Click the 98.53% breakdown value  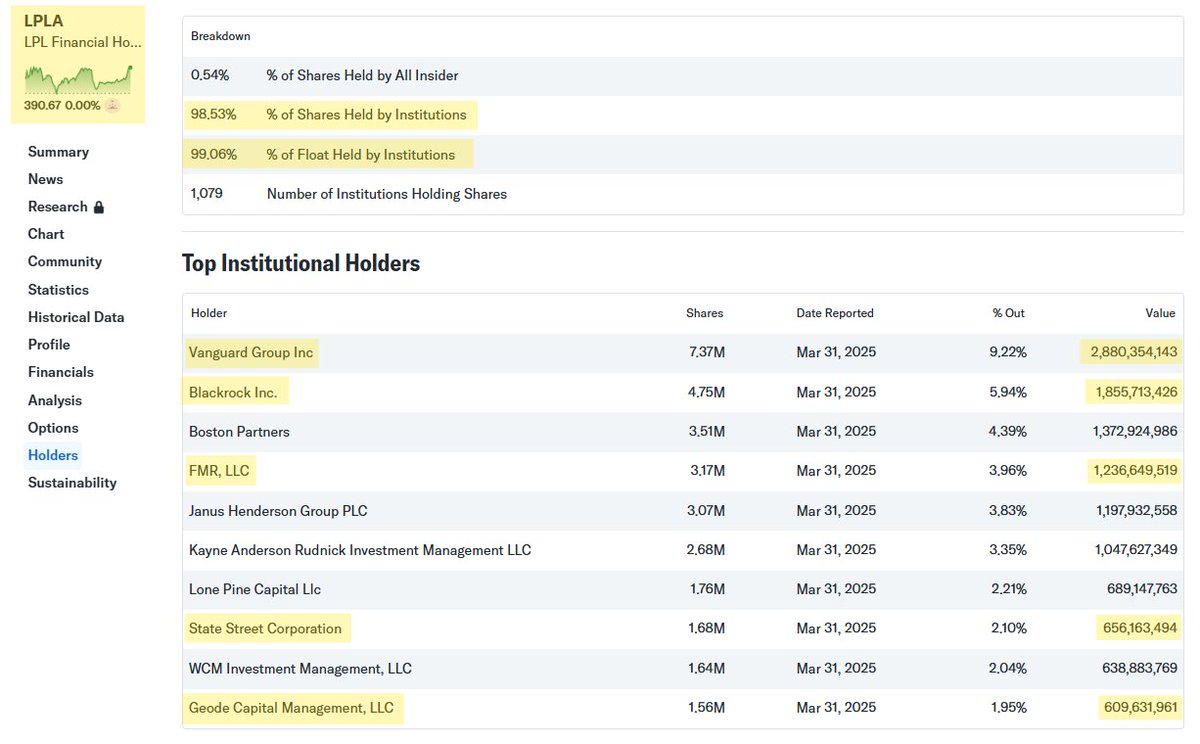click(213, 115)
